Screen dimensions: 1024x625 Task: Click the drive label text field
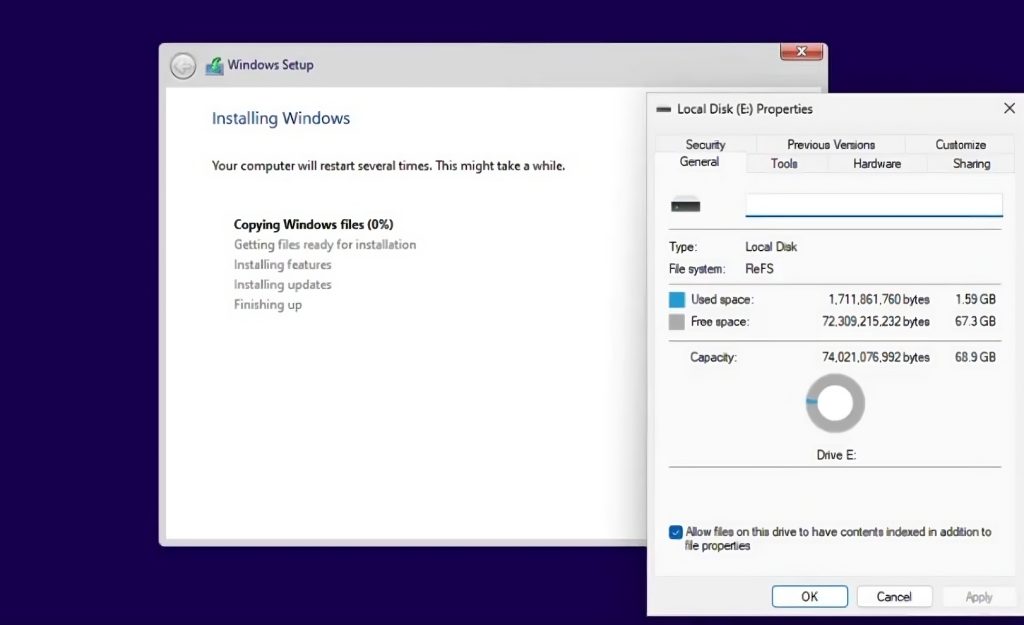874,204
